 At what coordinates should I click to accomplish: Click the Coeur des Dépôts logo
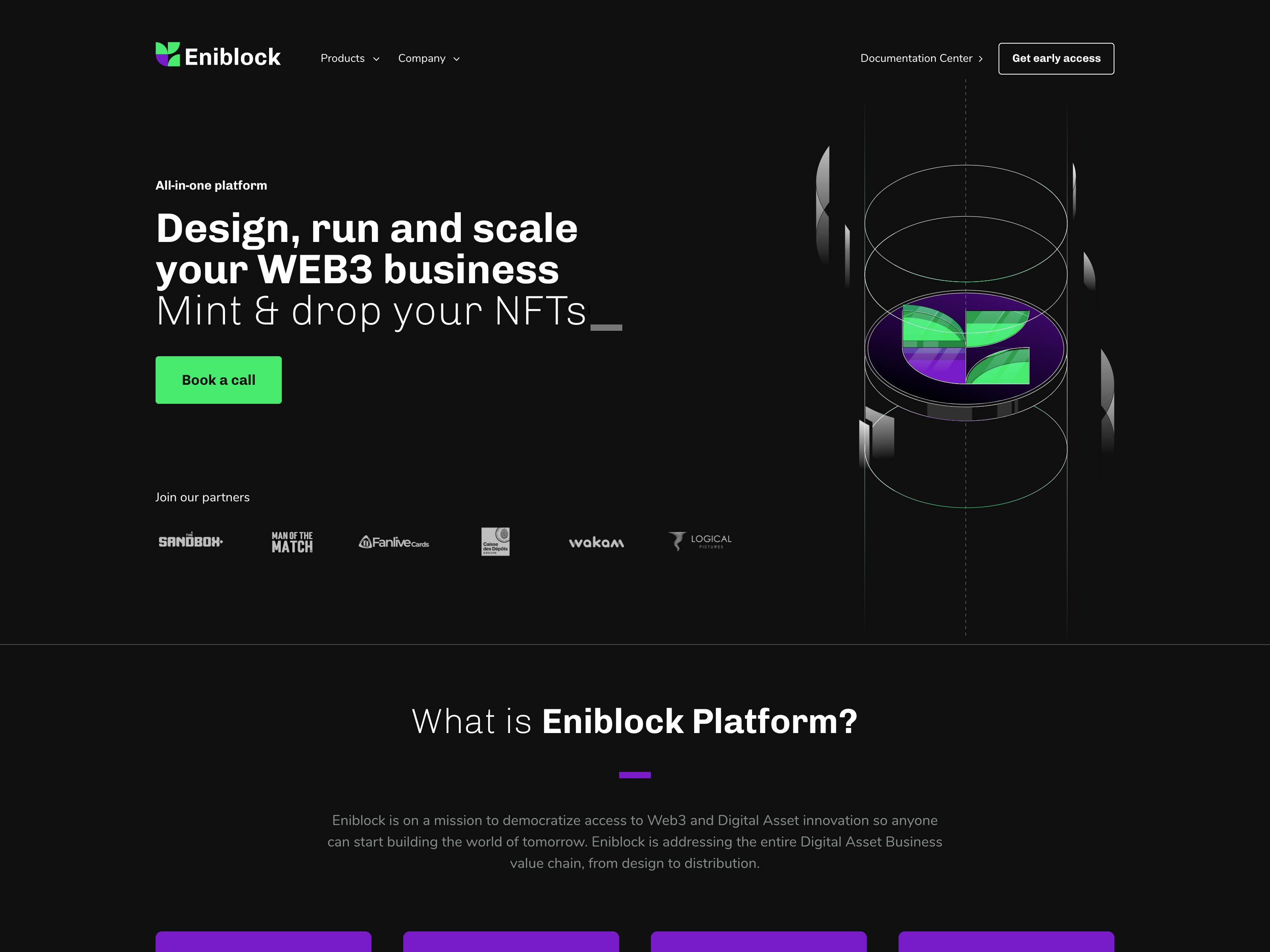pyautogui.click(x=495, y=541)
